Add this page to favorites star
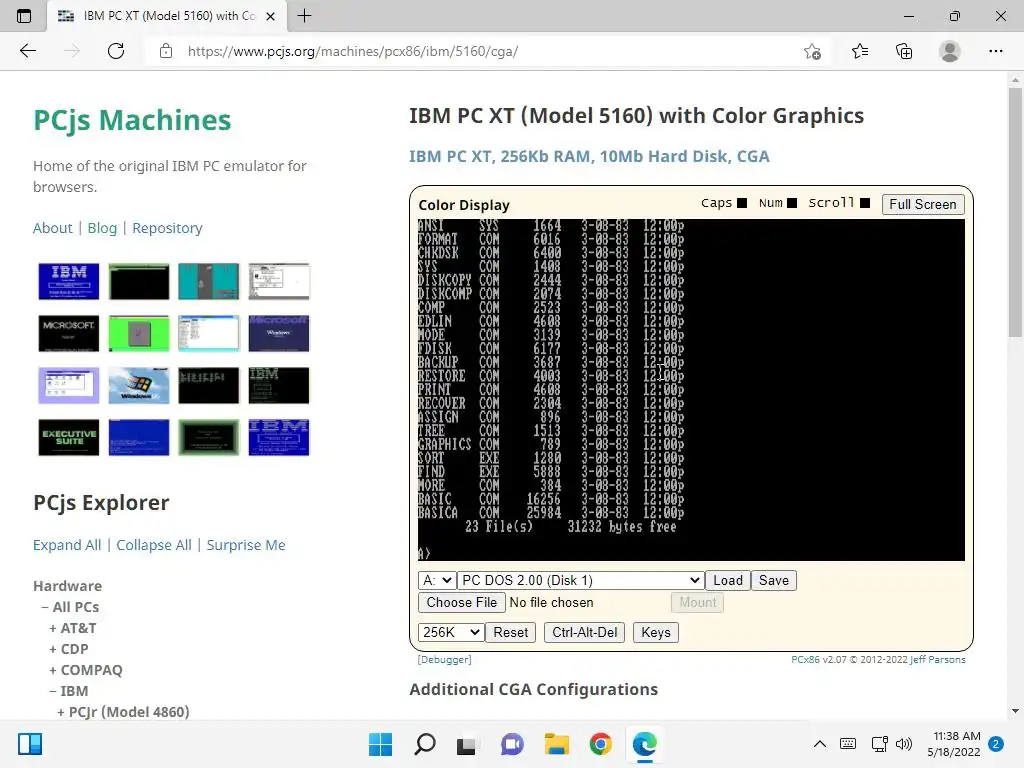This screenshot has height=768, width=1024. (812, 51)
